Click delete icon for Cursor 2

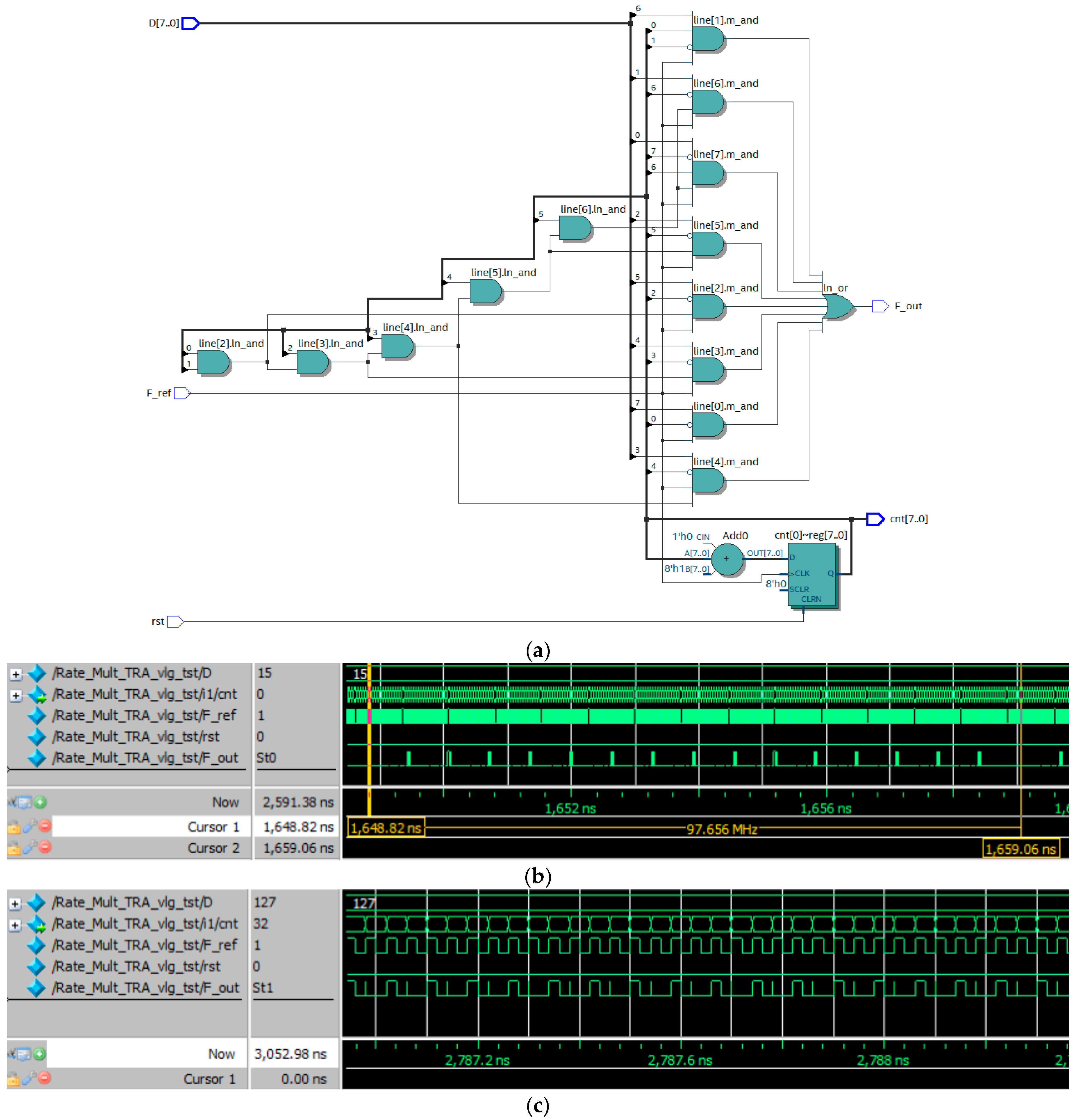click(x=45, y=847)
